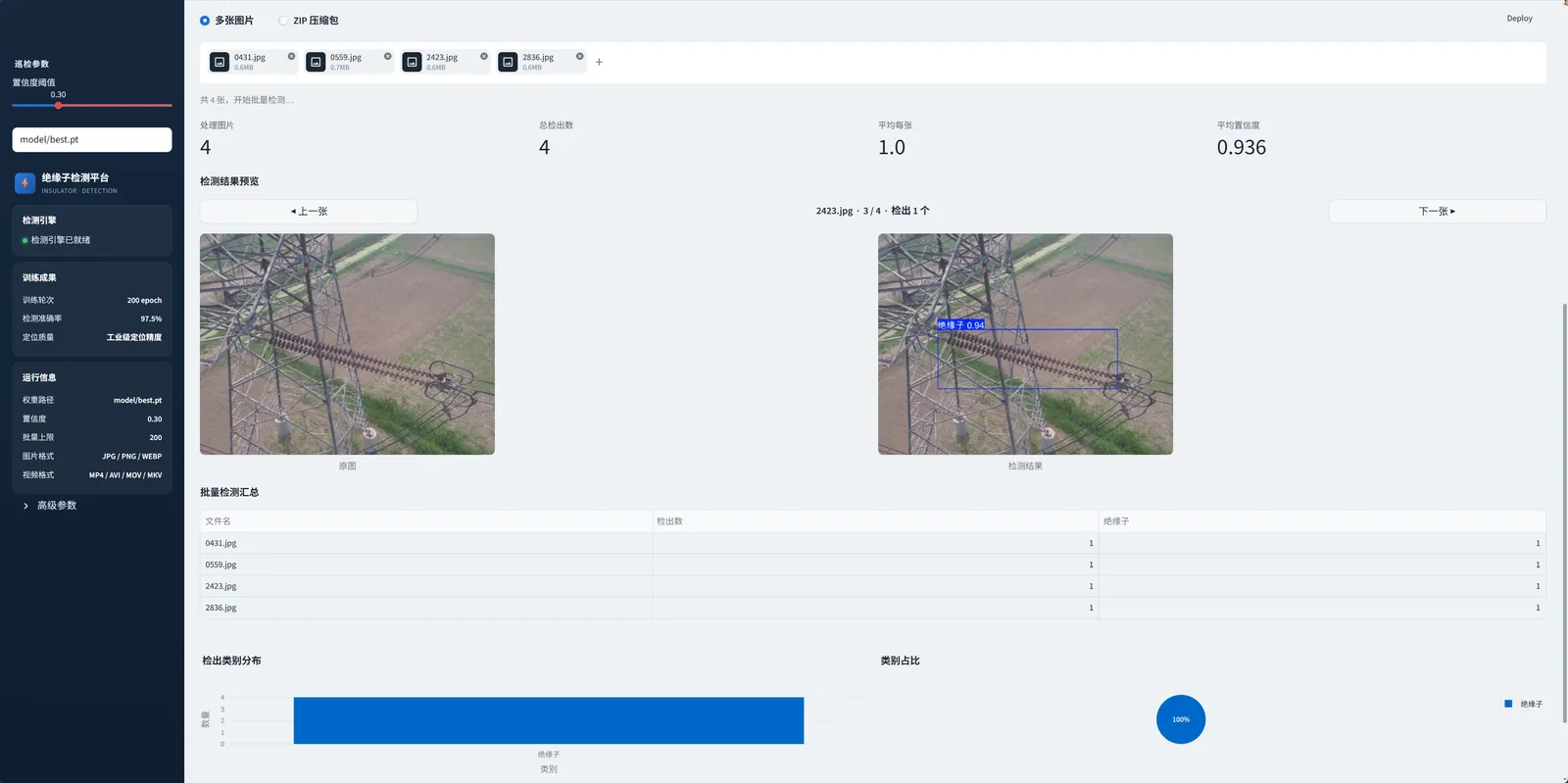Click the 0431.jpg file image icon
This screenshot has height=783, width=1568.
220,62
